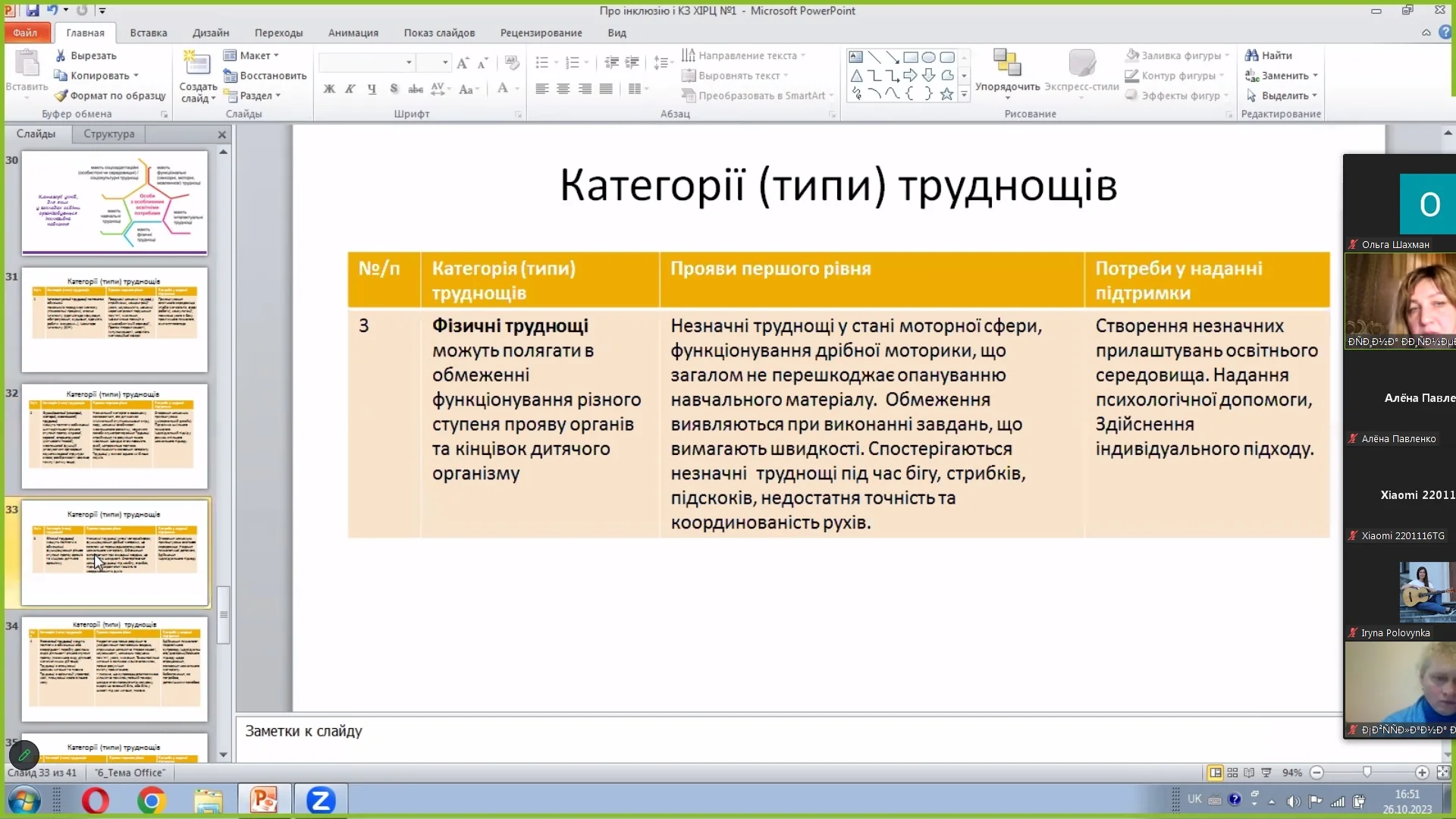1456x819 pixels.
Task: Click the Упорядочить arrange button
Action: tap(1007, 73)
